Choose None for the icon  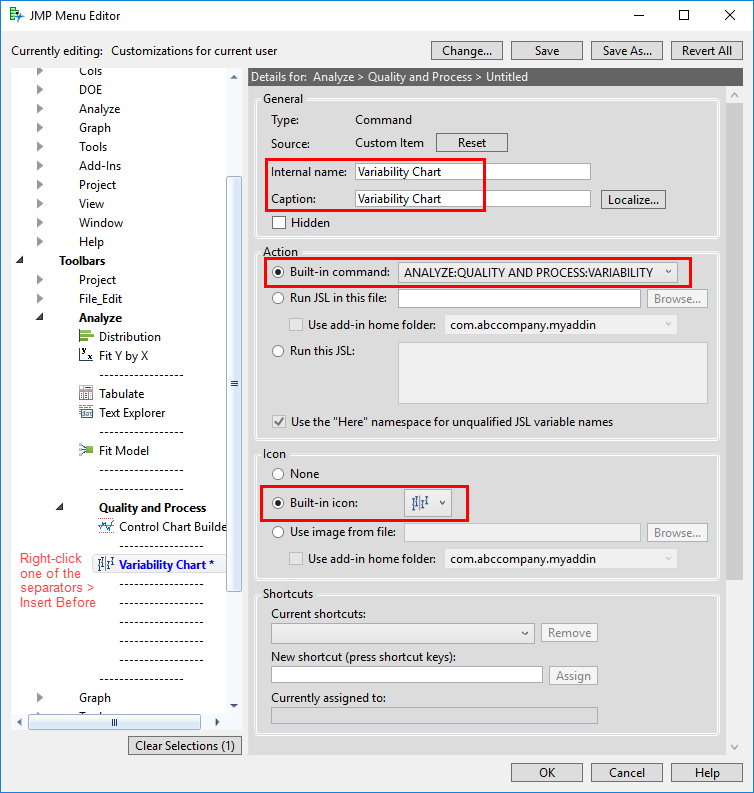tap(278, 474)
